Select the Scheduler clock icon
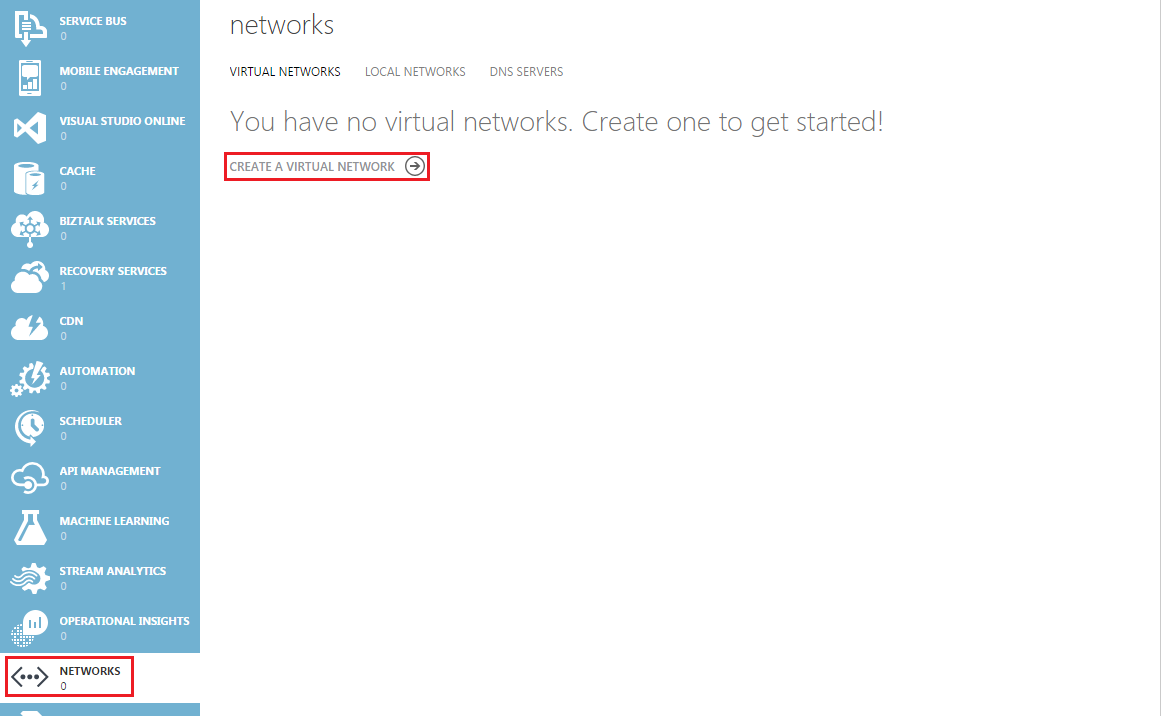The width and height of the screenshot is (1161, 716). pos(30,428)
